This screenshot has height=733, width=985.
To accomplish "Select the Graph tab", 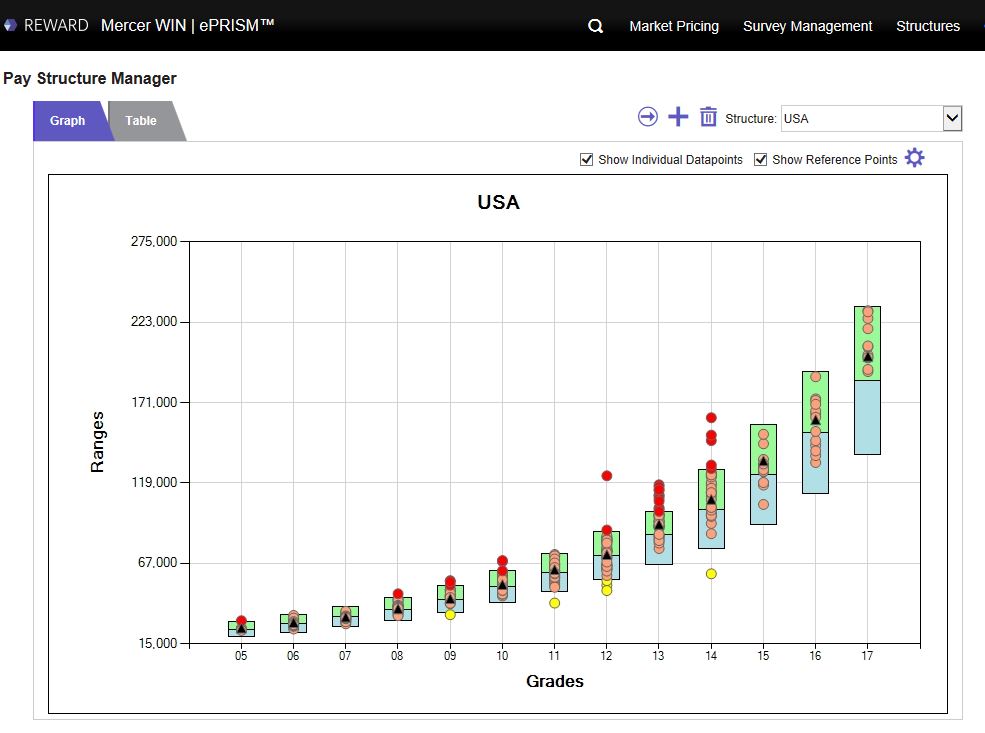I will [x=68, y=120].
